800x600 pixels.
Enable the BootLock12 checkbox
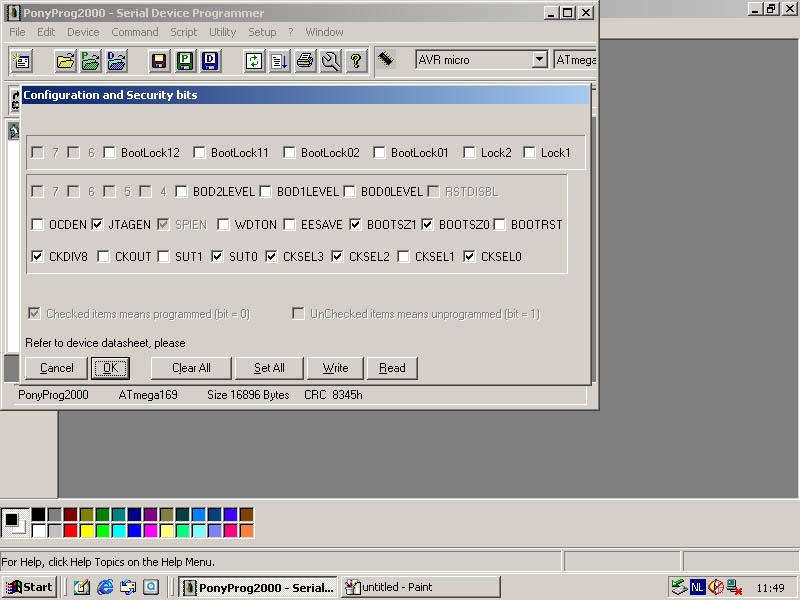click(x=110, y=153)
